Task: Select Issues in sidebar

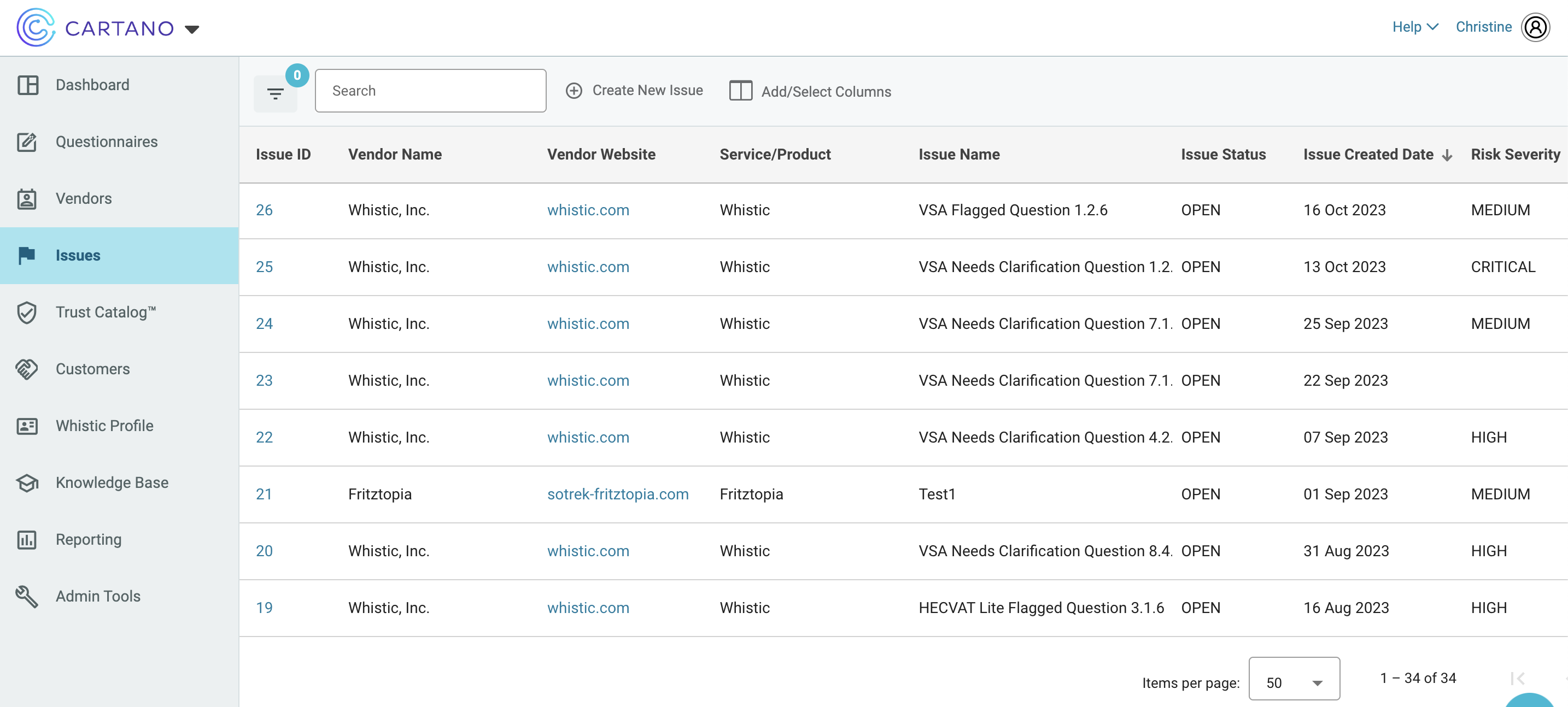Action: pos(78,256)
